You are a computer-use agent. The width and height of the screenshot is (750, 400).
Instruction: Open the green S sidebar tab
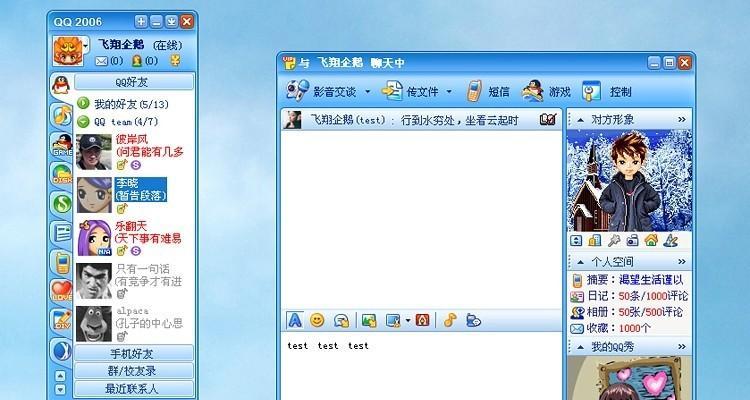(x=62, y=204)
